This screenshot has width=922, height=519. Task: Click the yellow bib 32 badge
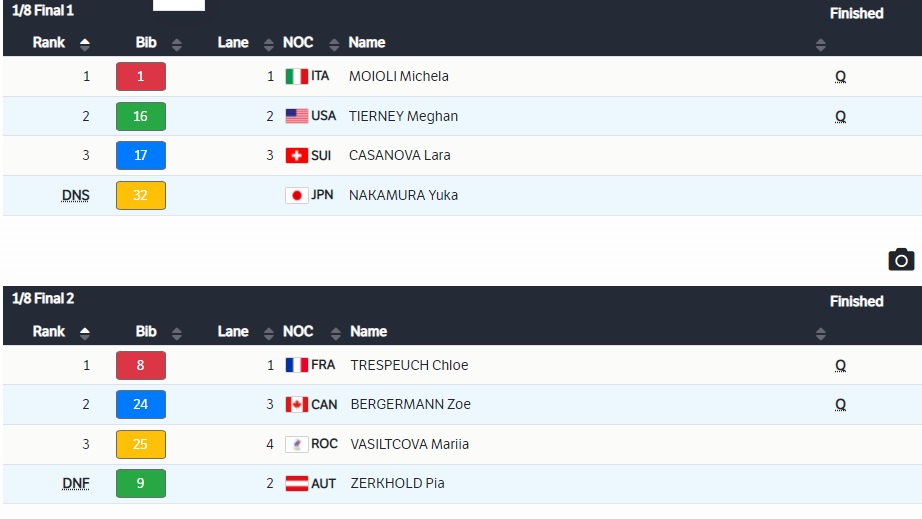pyautogui.click(x=141, y=195)
